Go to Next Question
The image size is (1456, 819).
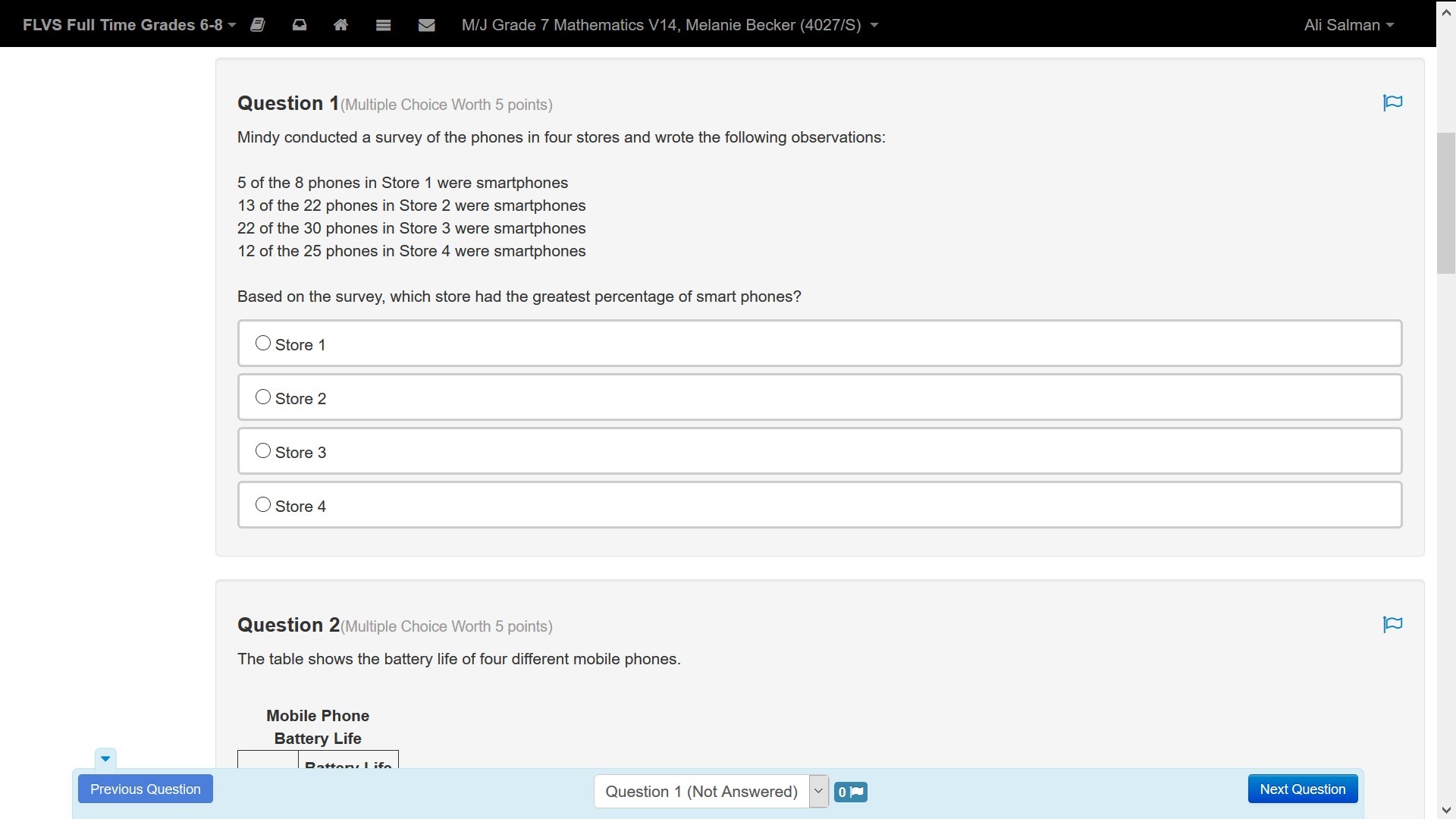[1302, 789]
